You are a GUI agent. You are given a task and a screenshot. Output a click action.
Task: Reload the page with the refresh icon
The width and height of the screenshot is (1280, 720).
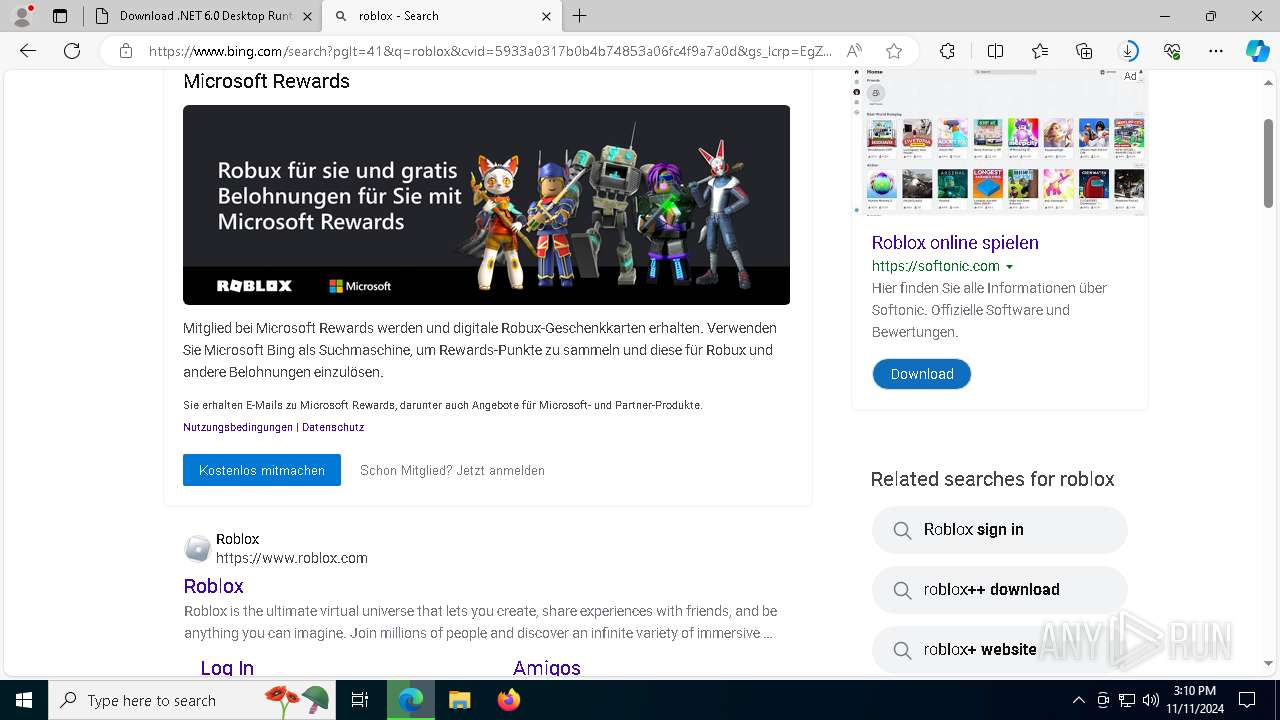pyautogui.click(x=72, y=51)
